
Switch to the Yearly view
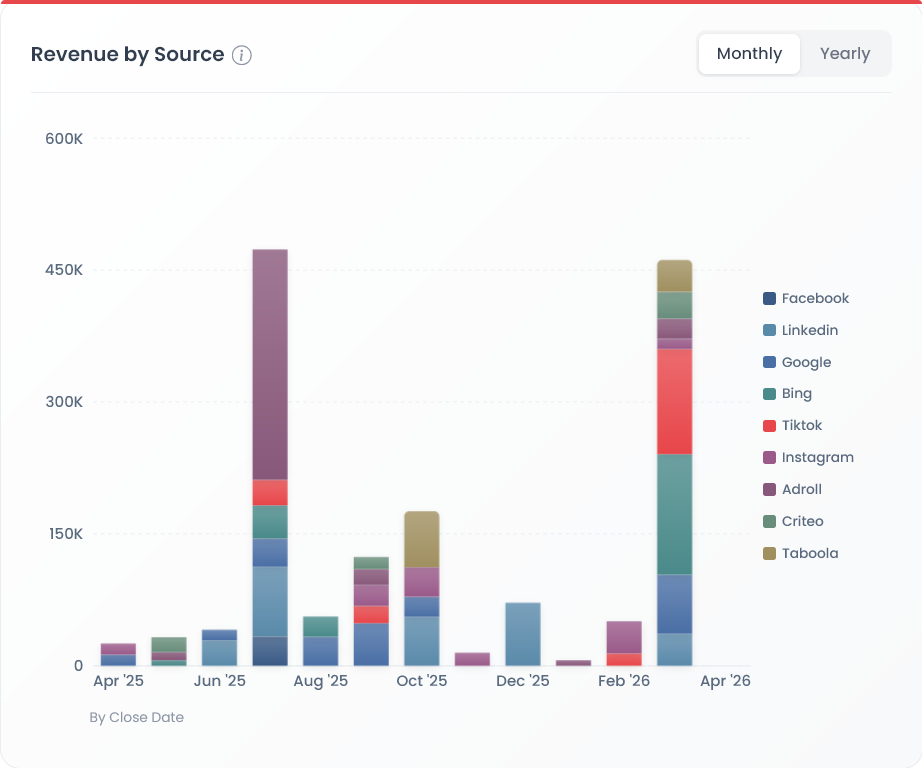(x=845, y=53)
